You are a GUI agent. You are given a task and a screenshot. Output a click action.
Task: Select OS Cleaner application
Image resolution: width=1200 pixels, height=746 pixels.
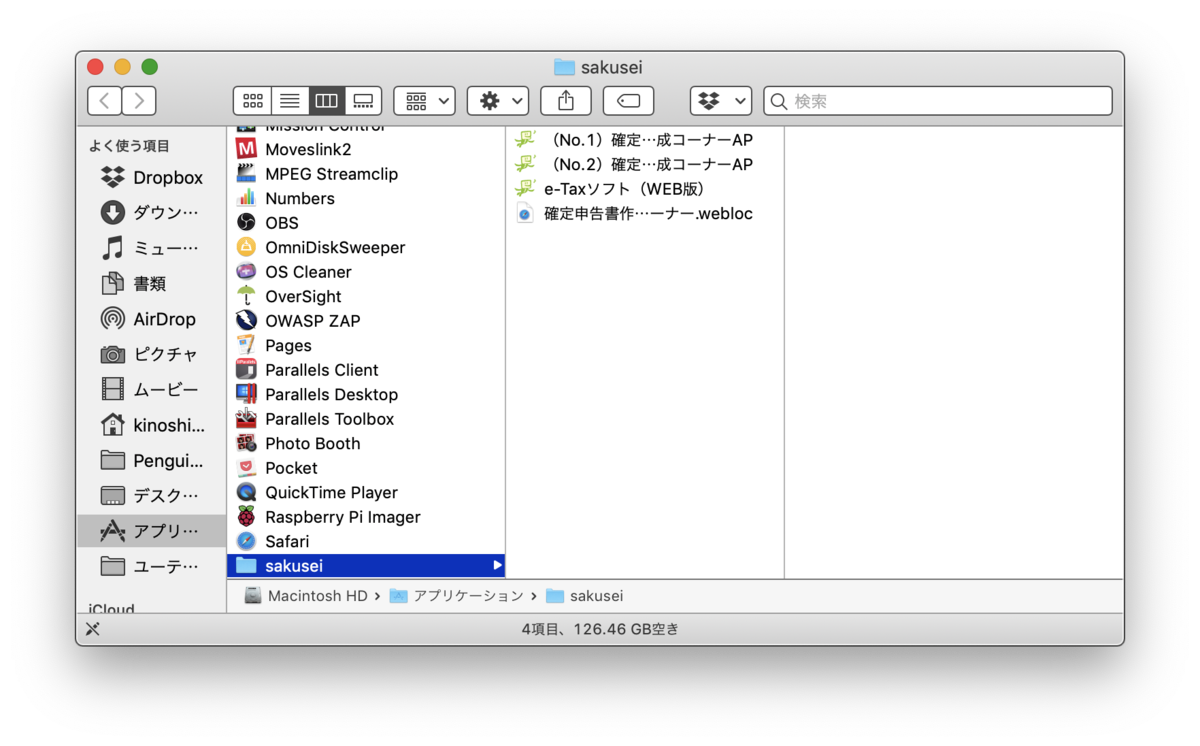click(366, 272)
